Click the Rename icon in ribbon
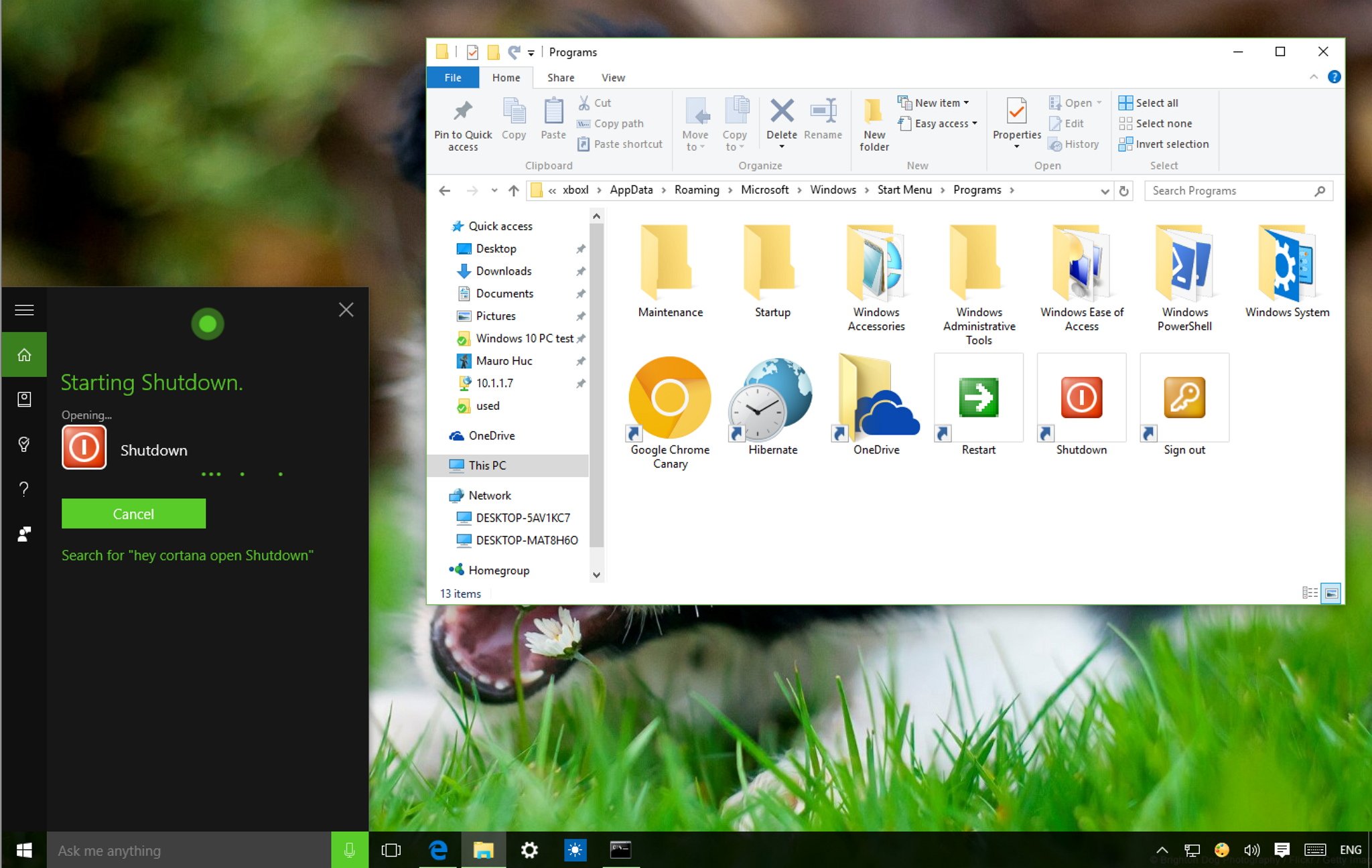The image size is (1372, 868). 823,111
